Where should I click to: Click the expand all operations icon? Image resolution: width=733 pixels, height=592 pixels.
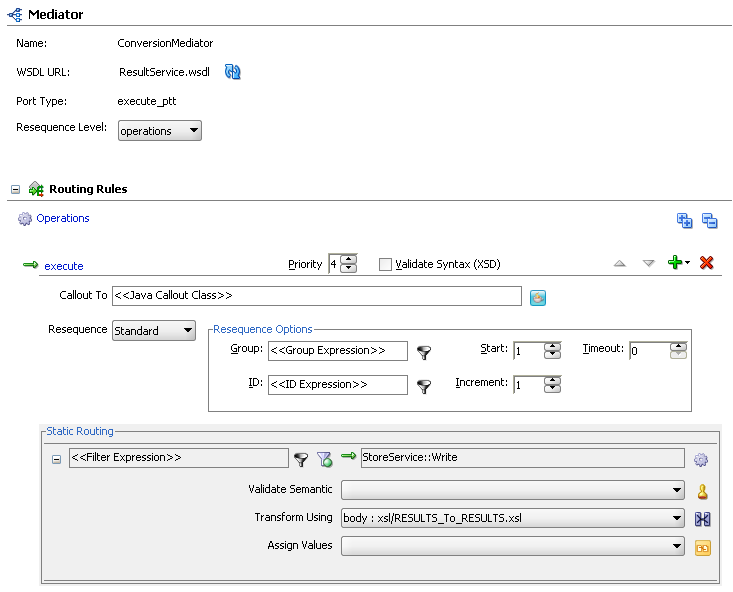[x=685, y=221]
